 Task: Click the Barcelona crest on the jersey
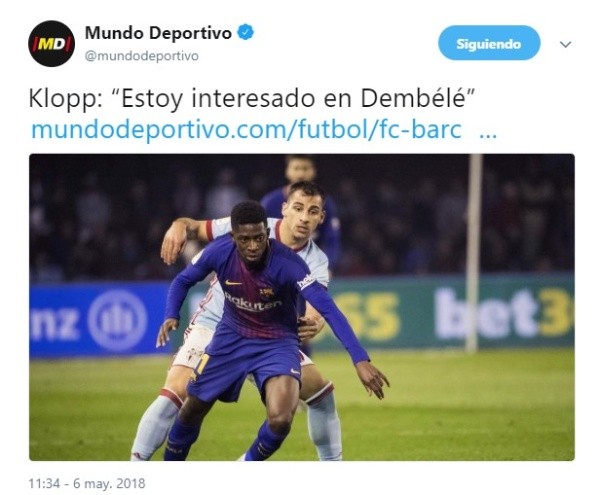click(x=266, y=293)
